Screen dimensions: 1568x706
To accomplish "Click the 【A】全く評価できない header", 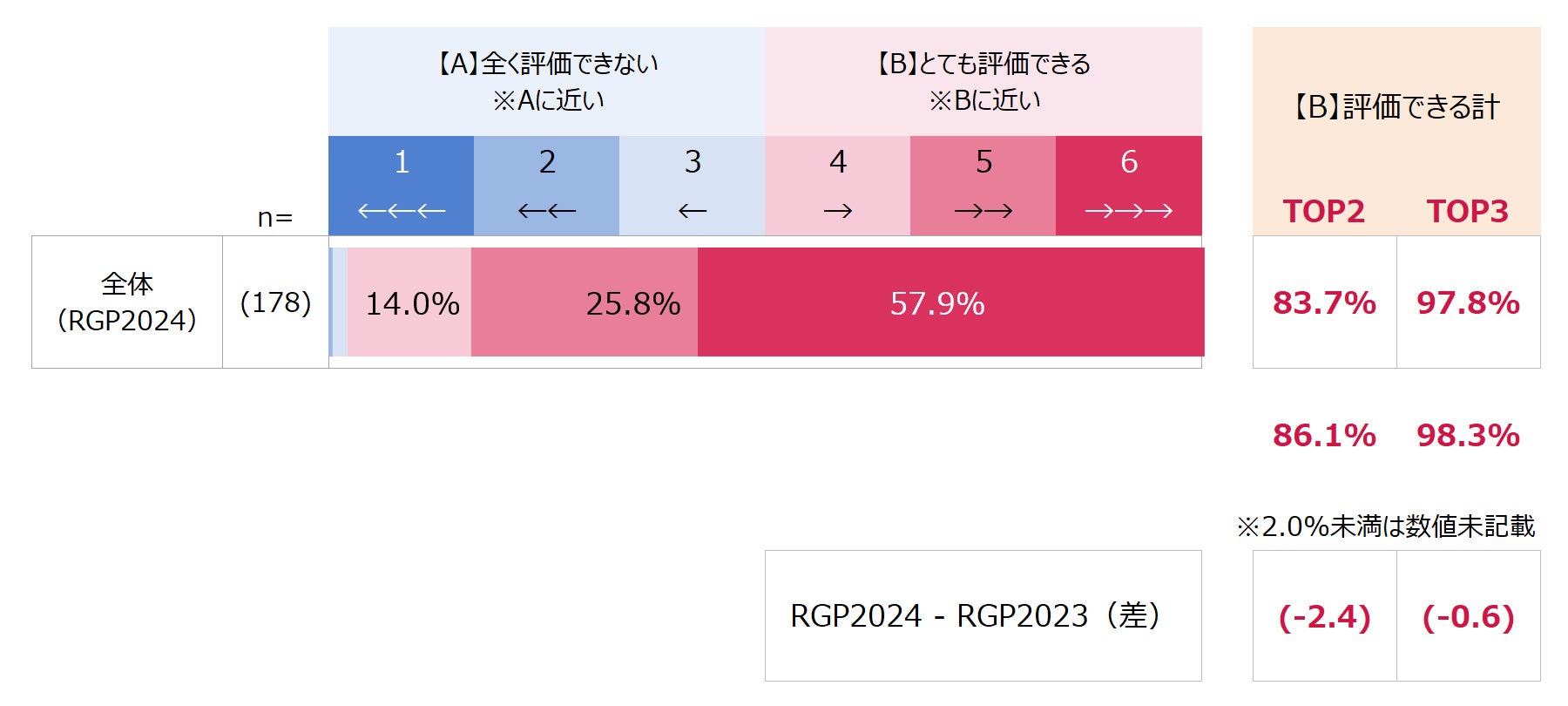I will click(x=546, y=81).
